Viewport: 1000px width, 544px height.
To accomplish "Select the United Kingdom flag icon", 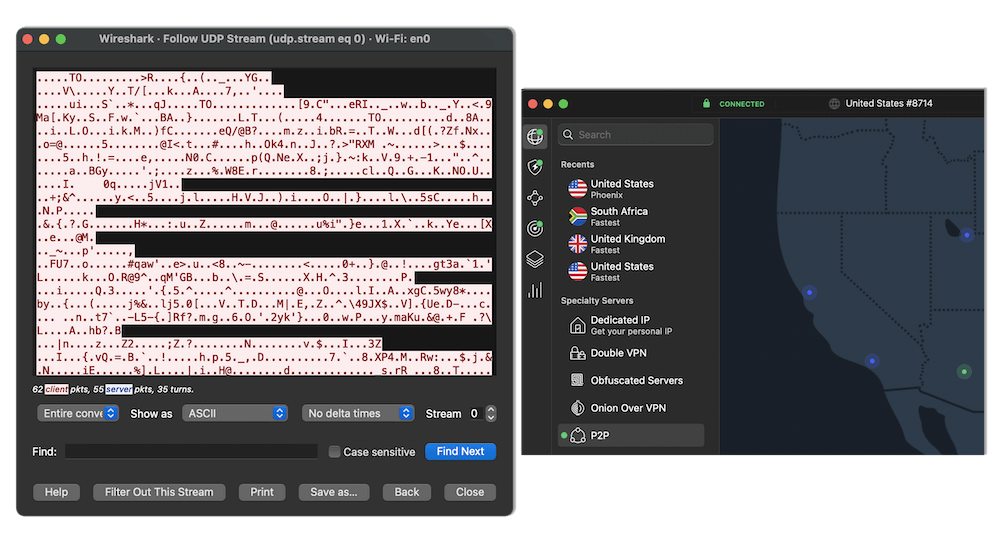I will point(578,244).
